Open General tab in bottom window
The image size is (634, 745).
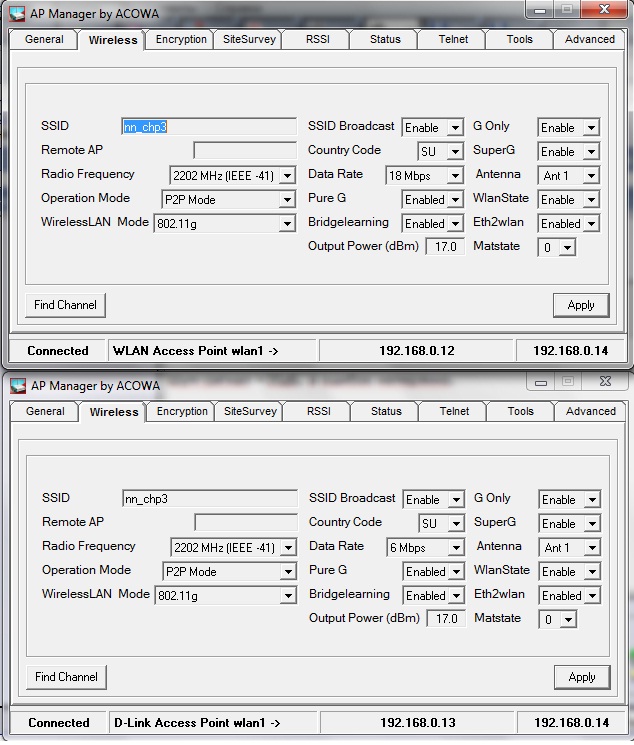click(45, 411)
